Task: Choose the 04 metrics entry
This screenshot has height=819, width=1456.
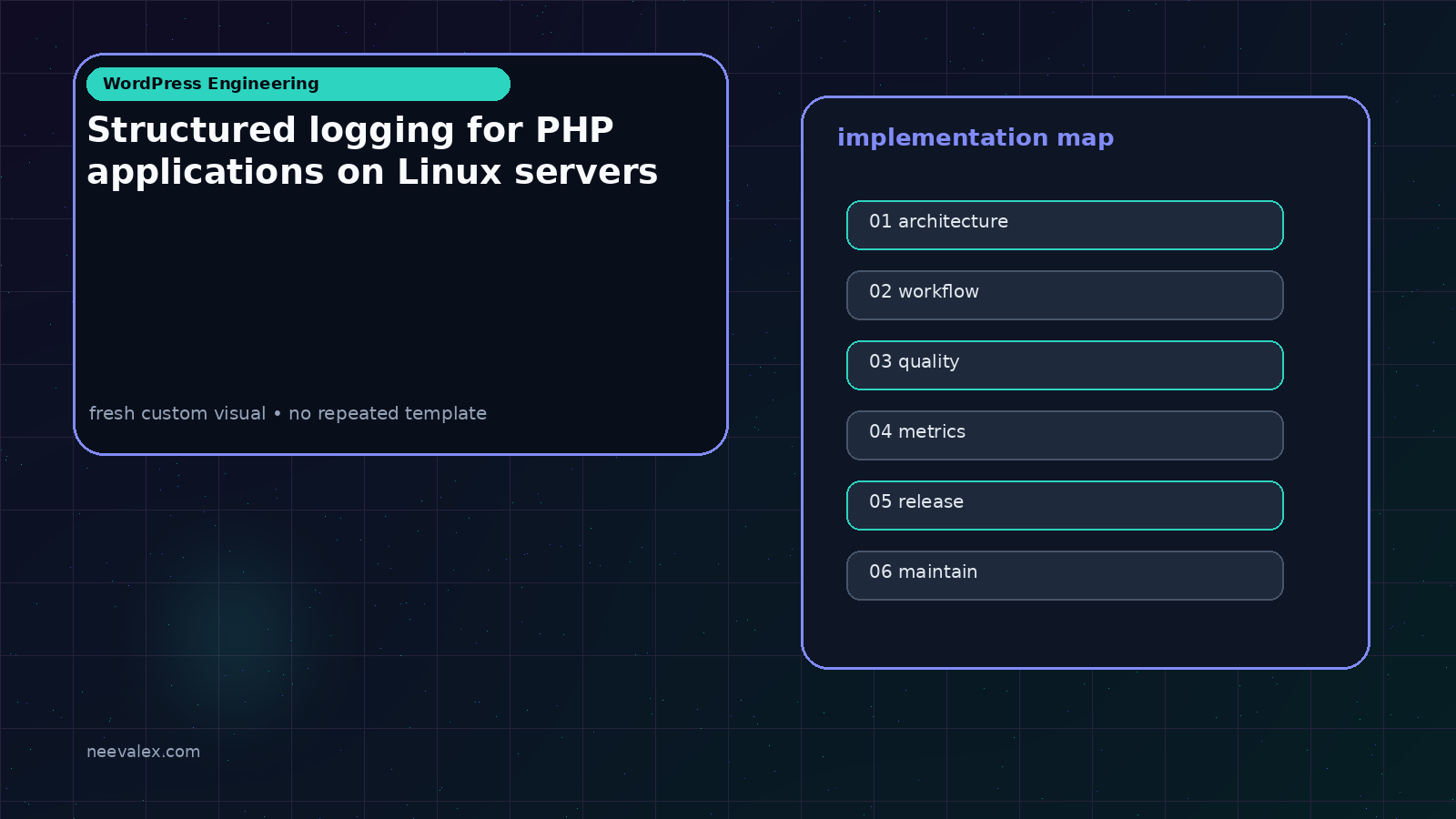Action: (1065, 435)
